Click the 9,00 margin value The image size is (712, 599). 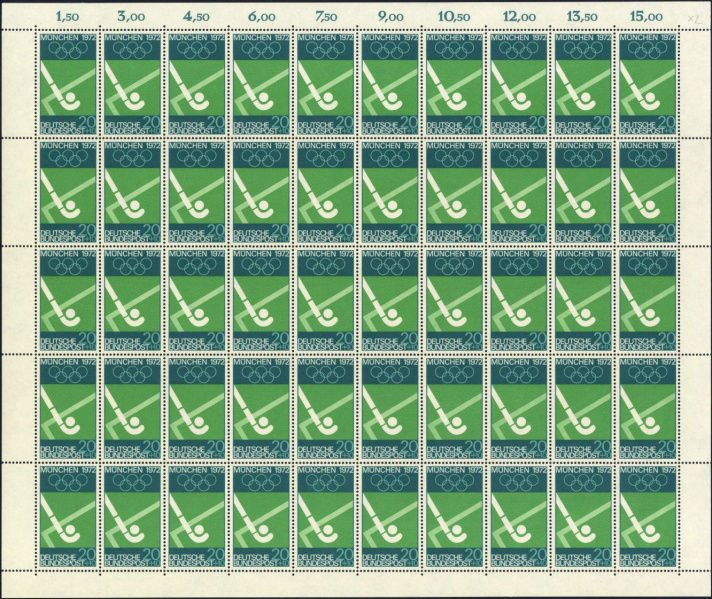391,17
